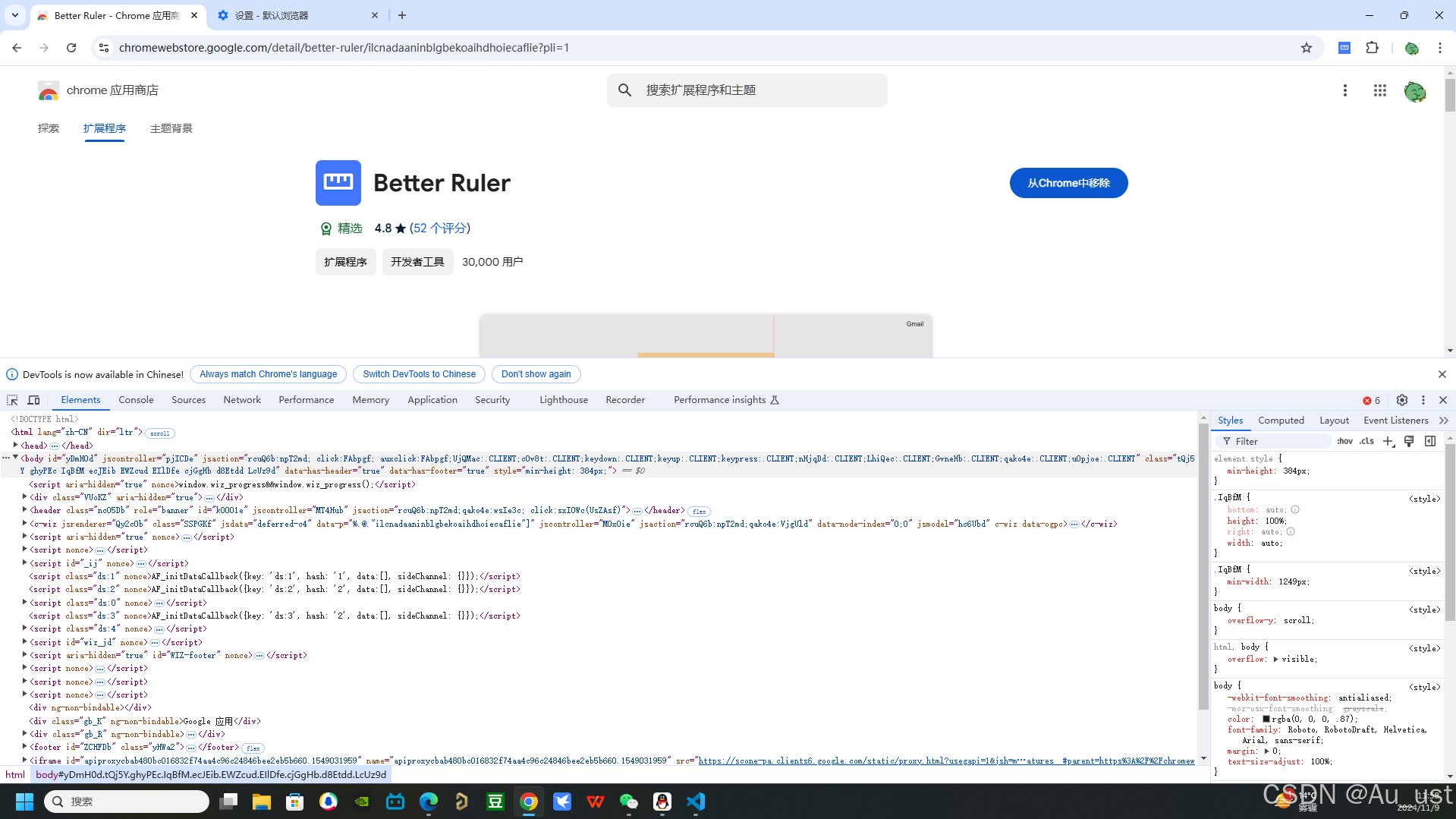Click the new style rule plus icon

tap(1388, 441)
